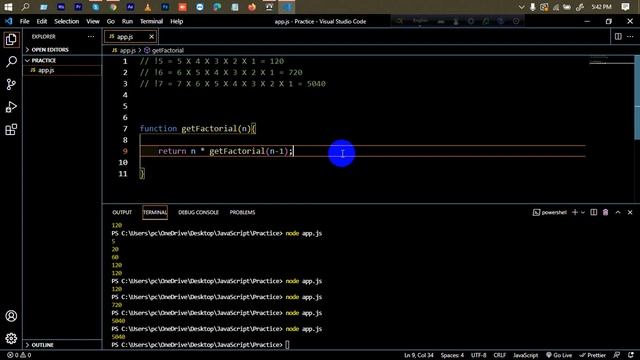Open Windows taskbar search icon
Screen dimensions: 640x360
[25, 7]
